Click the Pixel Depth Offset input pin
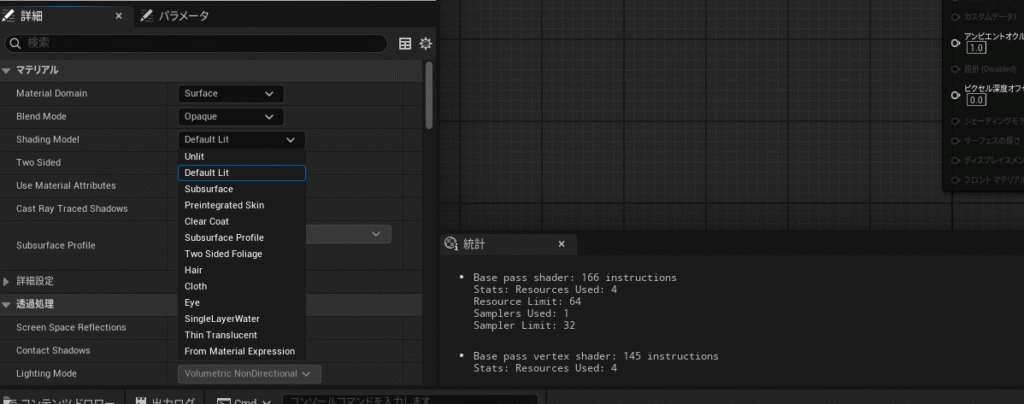This screenshot has height=404, width=1024. point(955,95)
